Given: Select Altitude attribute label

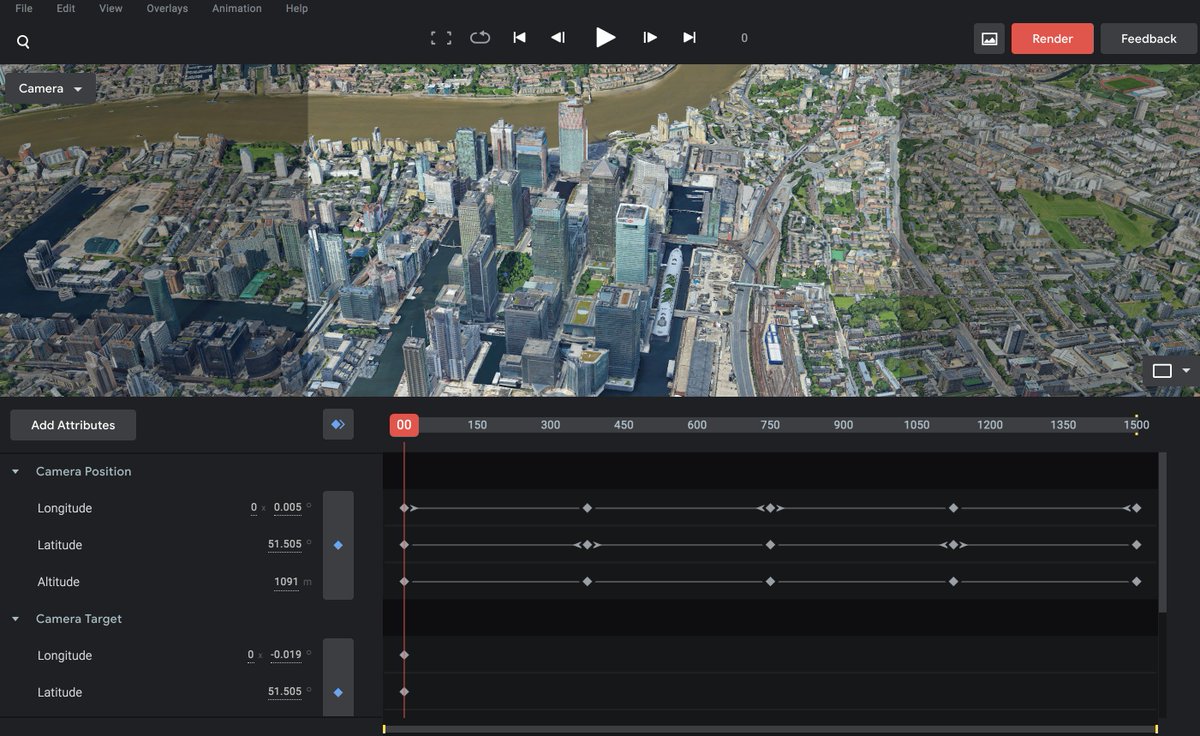Looking at the screenshot, I should click(58, 582).
